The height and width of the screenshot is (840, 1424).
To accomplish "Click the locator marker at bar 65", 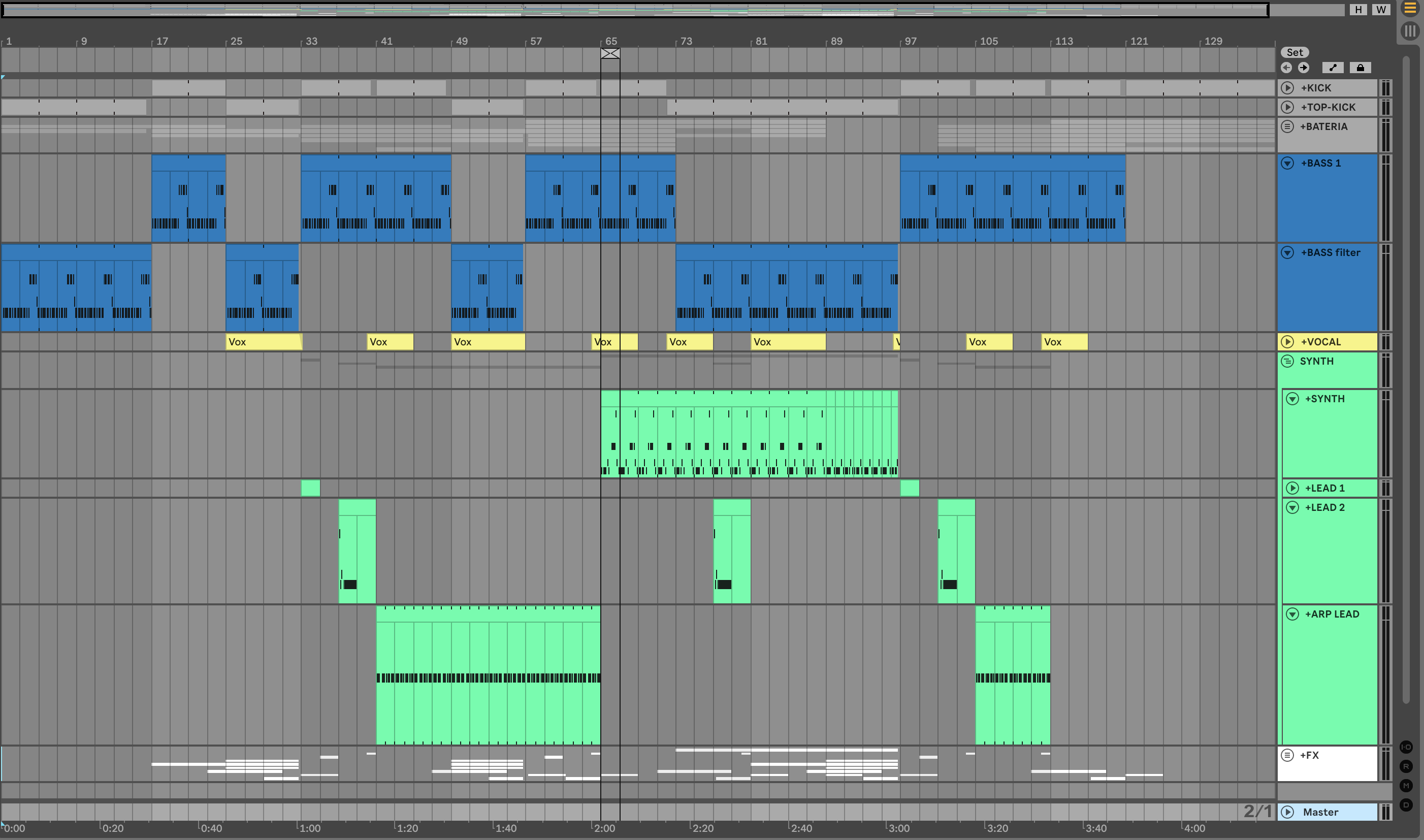I will (610, 54).
